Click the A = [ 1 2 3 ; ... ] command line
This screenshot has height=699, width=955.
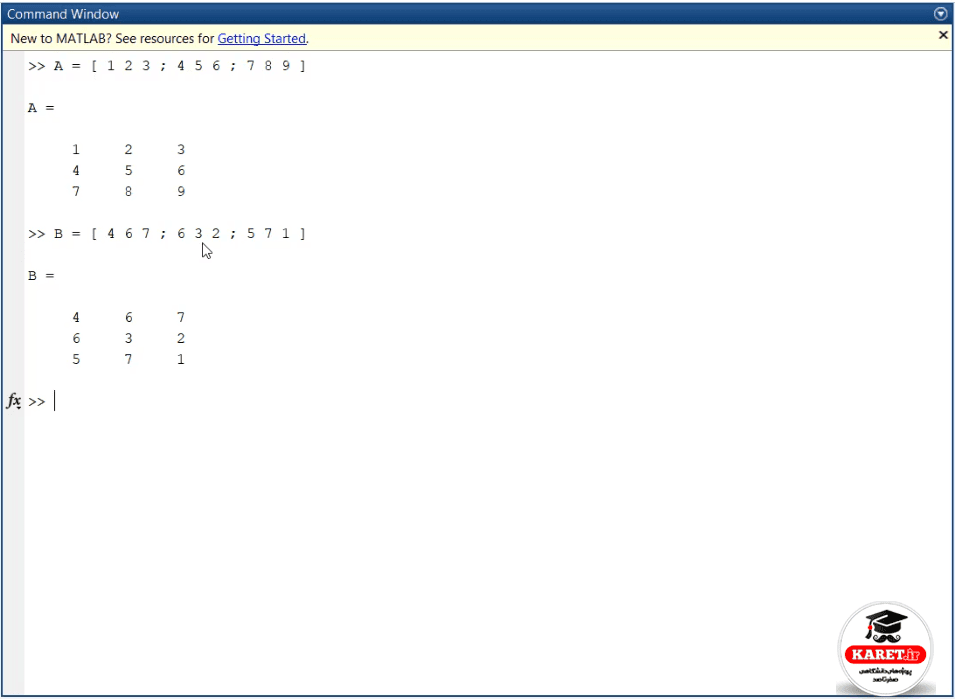166,66
